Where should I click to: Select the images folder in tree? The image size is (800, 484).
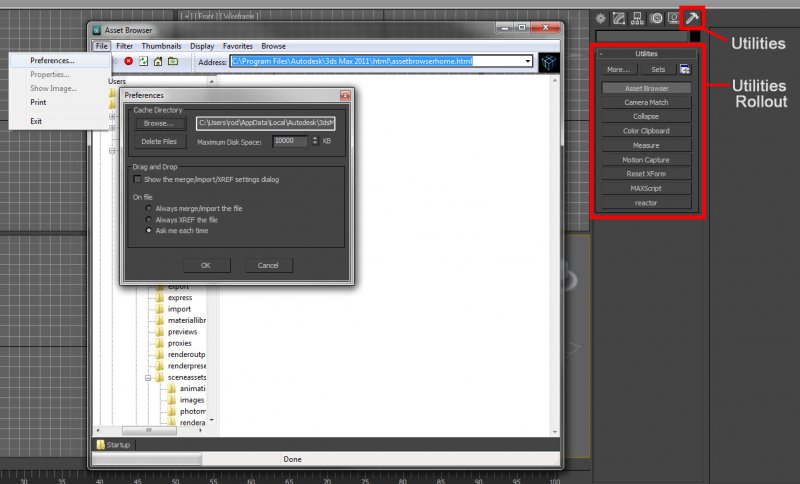pyautogui.click(x=192, y=400)
